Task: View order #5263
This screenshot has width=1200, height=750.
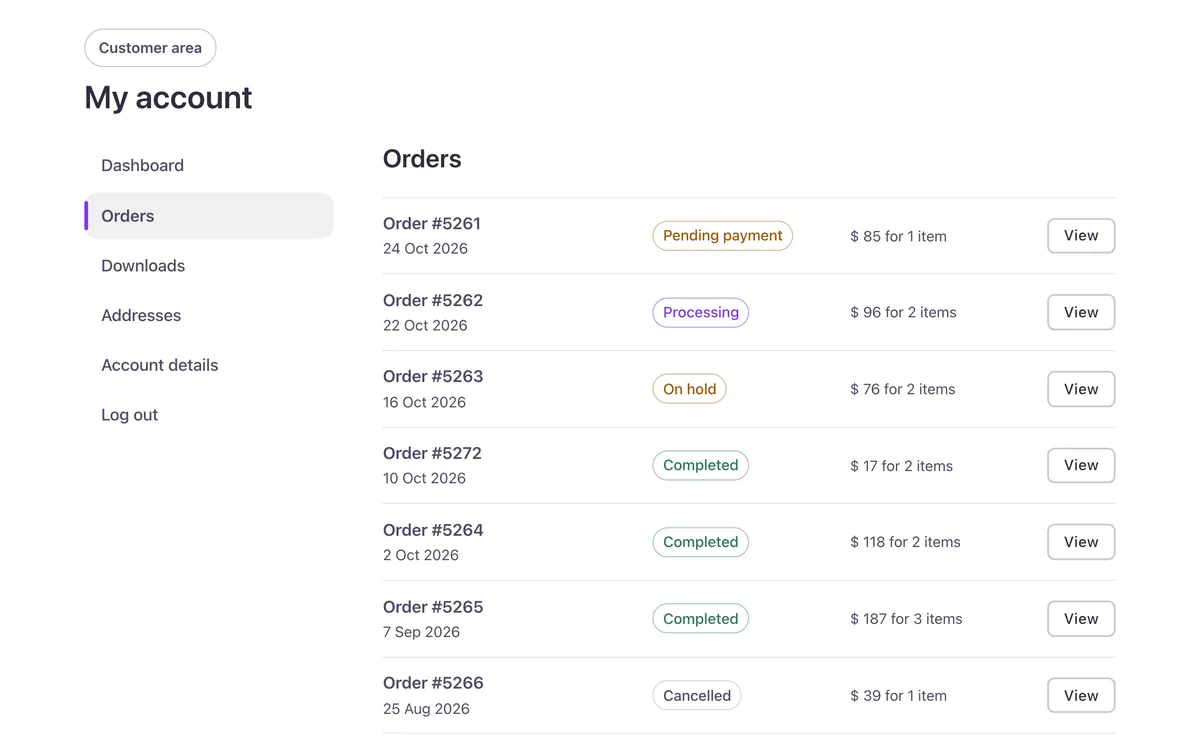Action: coord(1081,389)
